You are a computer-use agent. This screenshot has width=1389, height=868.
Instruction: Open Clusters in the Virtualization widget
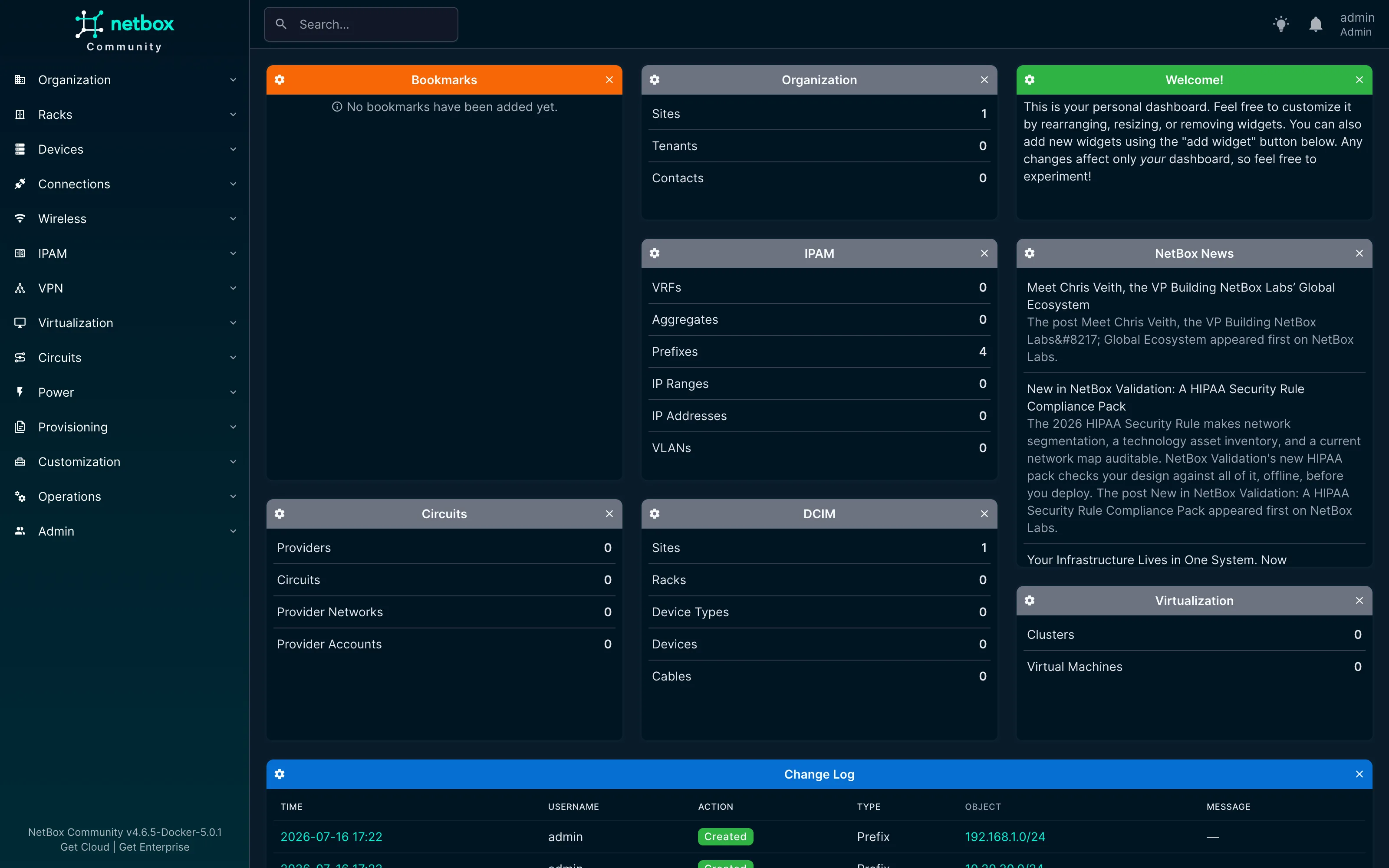click(x=1194, y=635)
